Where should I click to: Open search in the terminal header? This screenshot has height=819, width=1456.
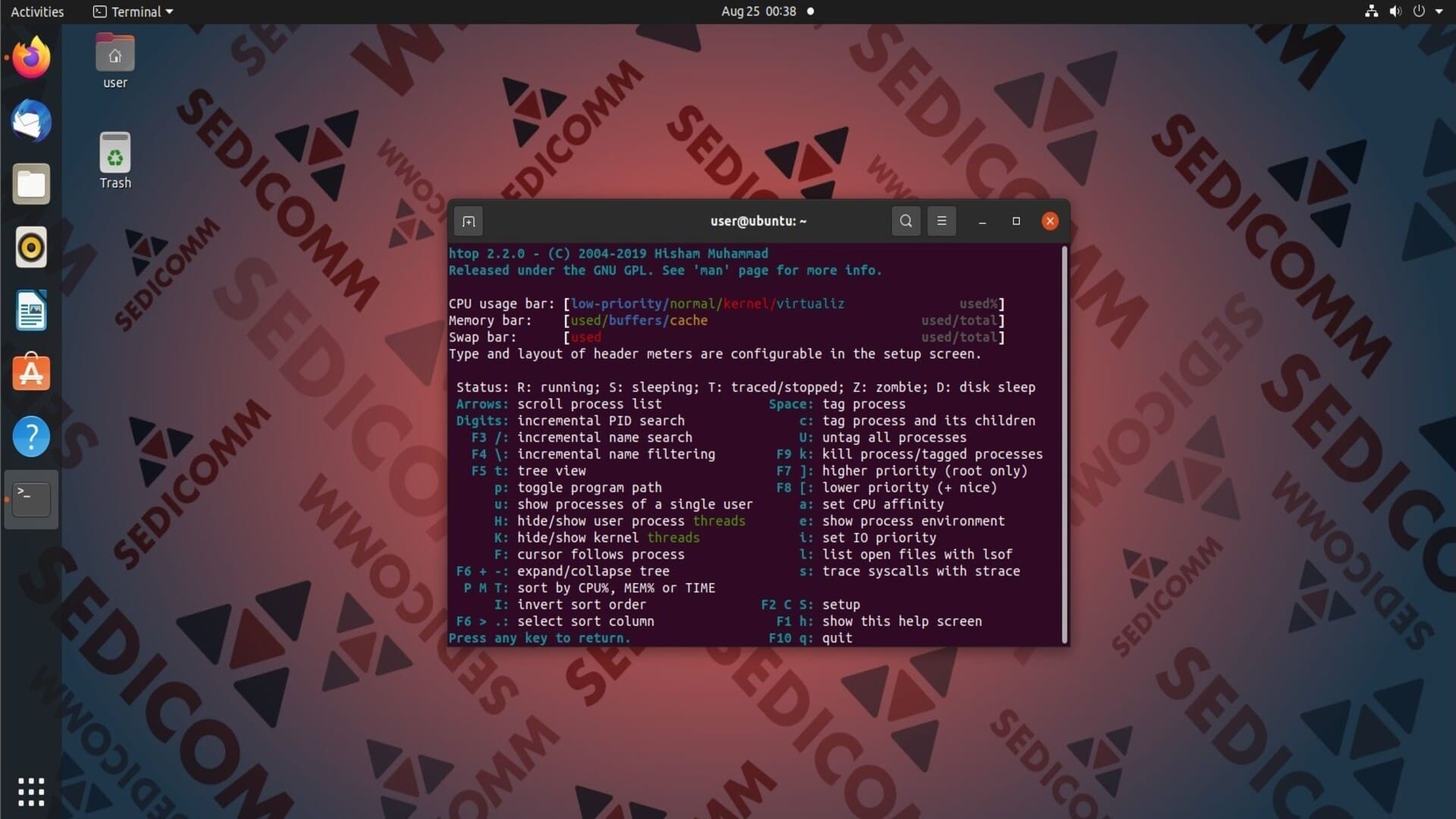(x=905, y=221)
